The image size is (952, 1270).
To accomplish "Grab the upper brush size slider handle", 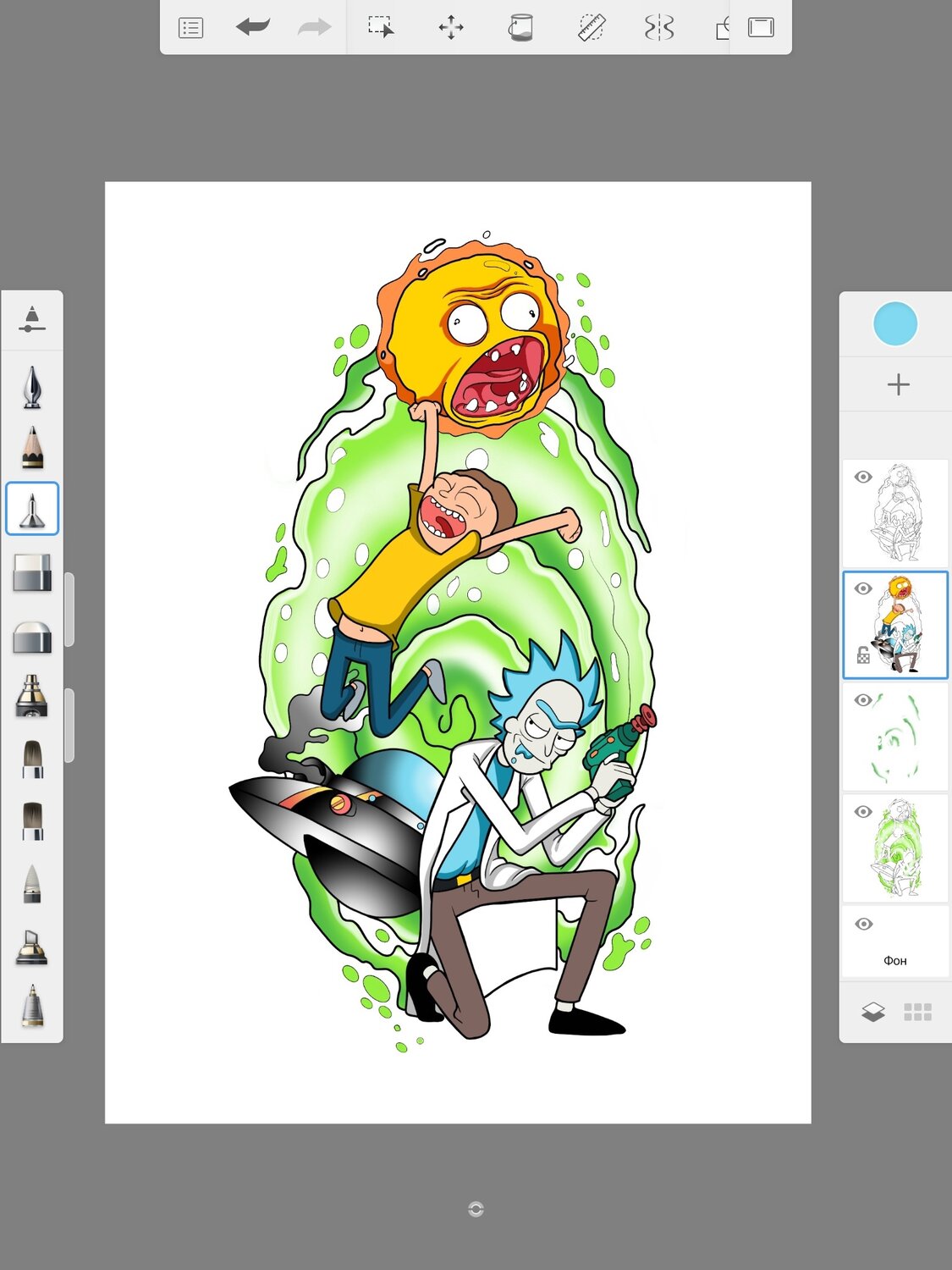I will tap(69, 610).
